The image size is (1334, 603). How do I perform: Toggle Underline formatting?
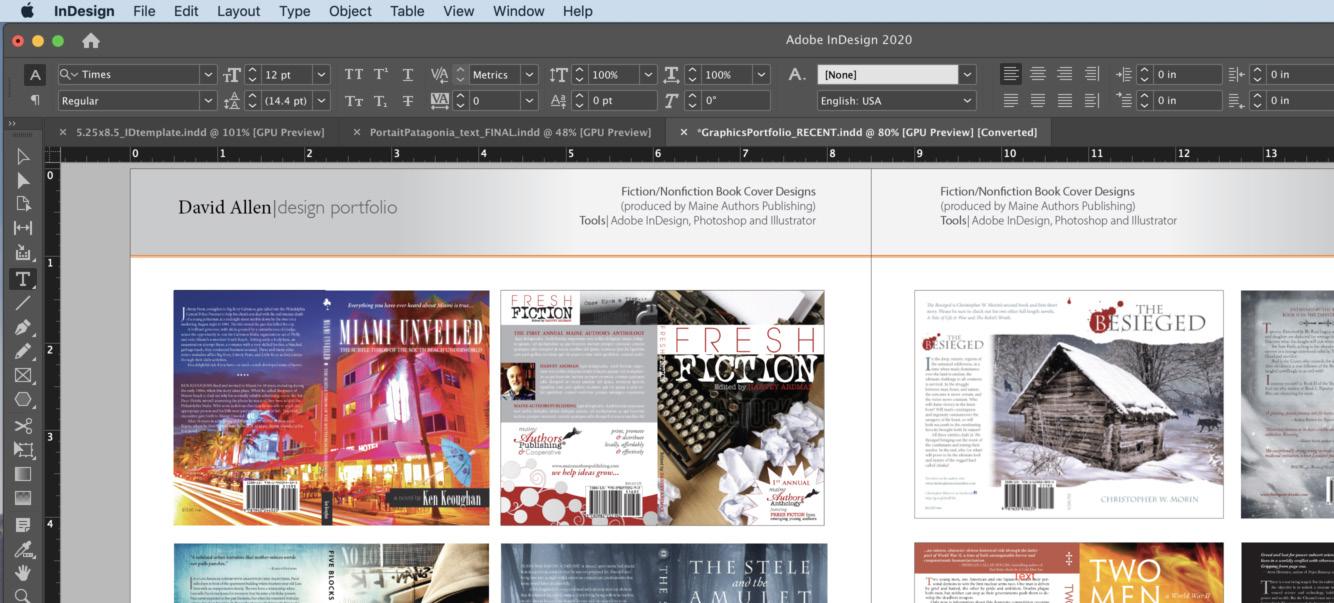[408, 75]
